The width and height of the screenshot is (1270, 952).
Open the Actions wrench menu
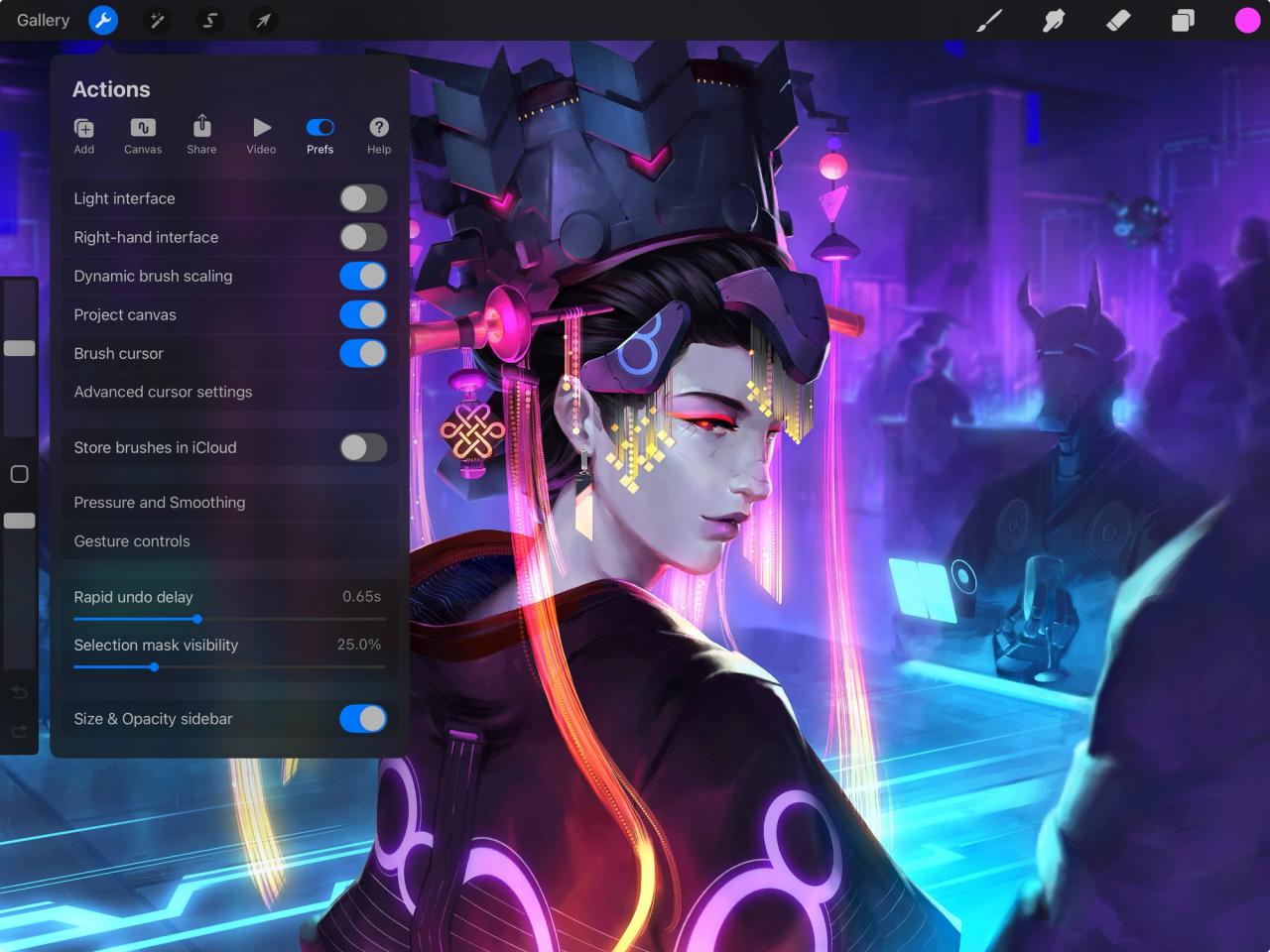pos(103,20)
